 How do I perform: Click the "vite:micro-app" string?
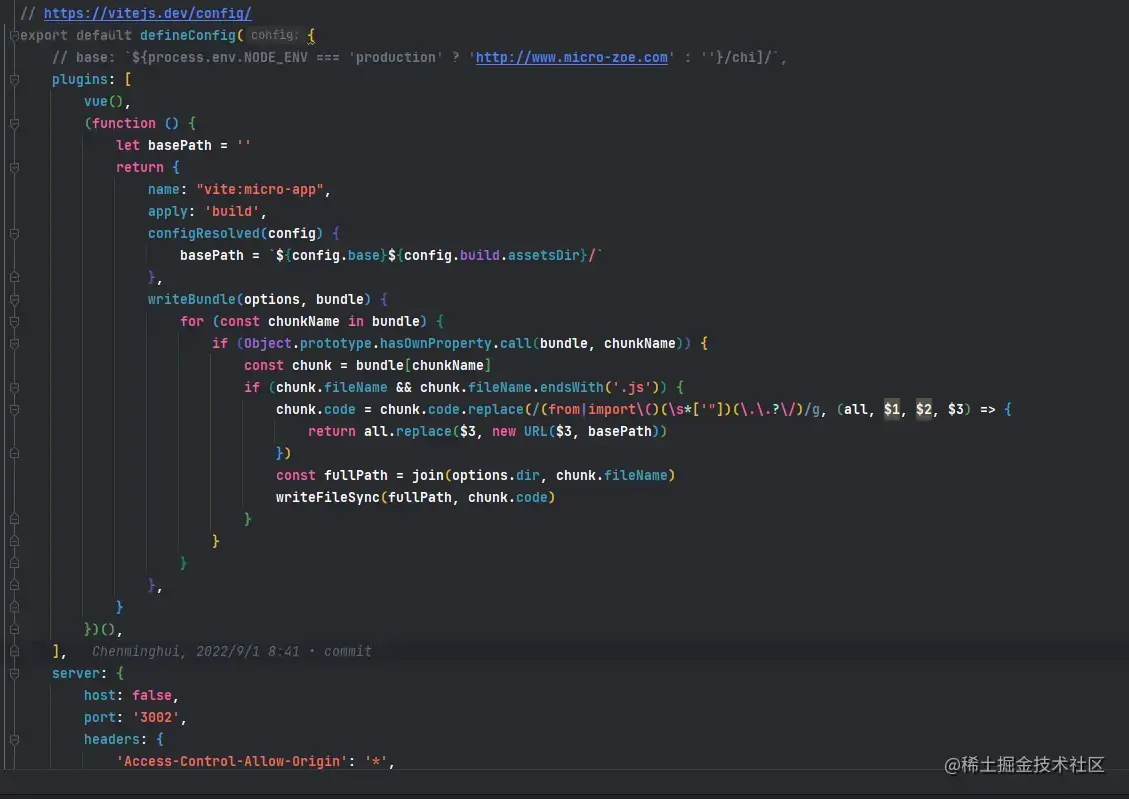point(260,189)
